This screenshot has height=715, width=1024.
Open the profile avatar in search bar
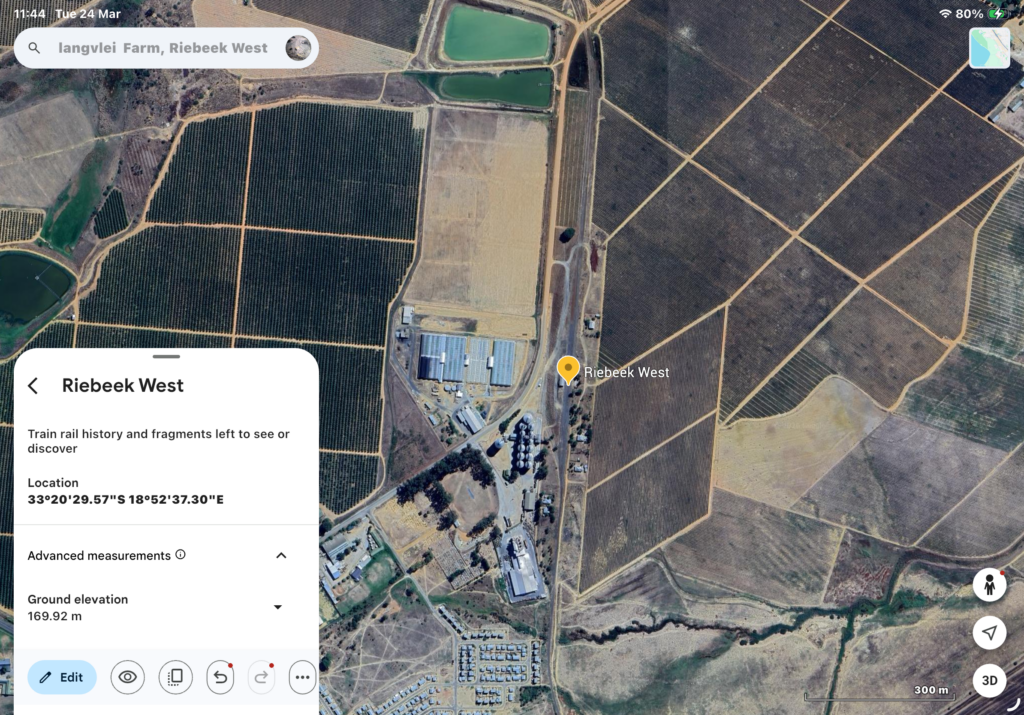(x=298, y=48)
